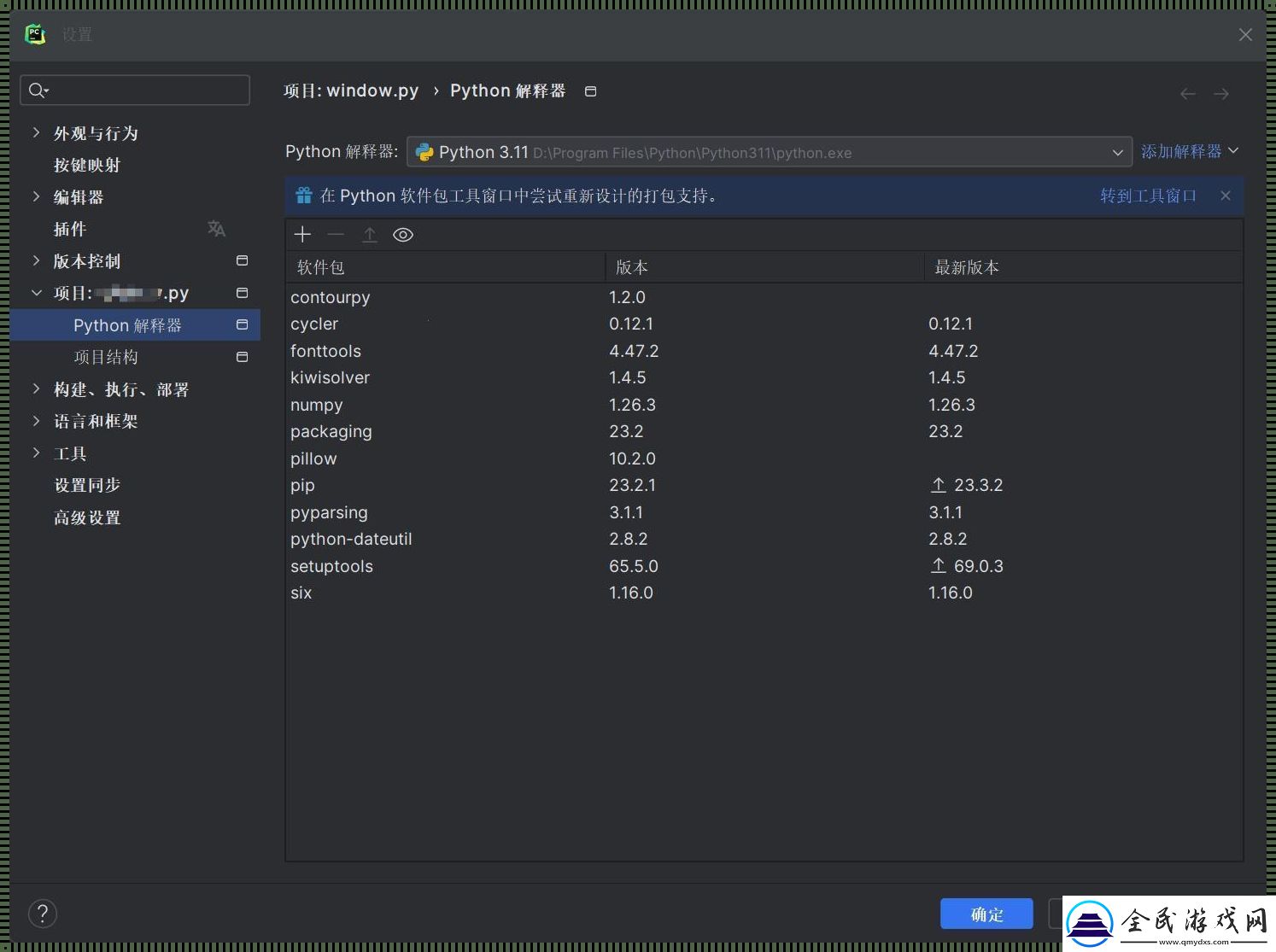Click the install package plus icon
The height and width of the screenshot is (952, 1276).
pos(302,235)
